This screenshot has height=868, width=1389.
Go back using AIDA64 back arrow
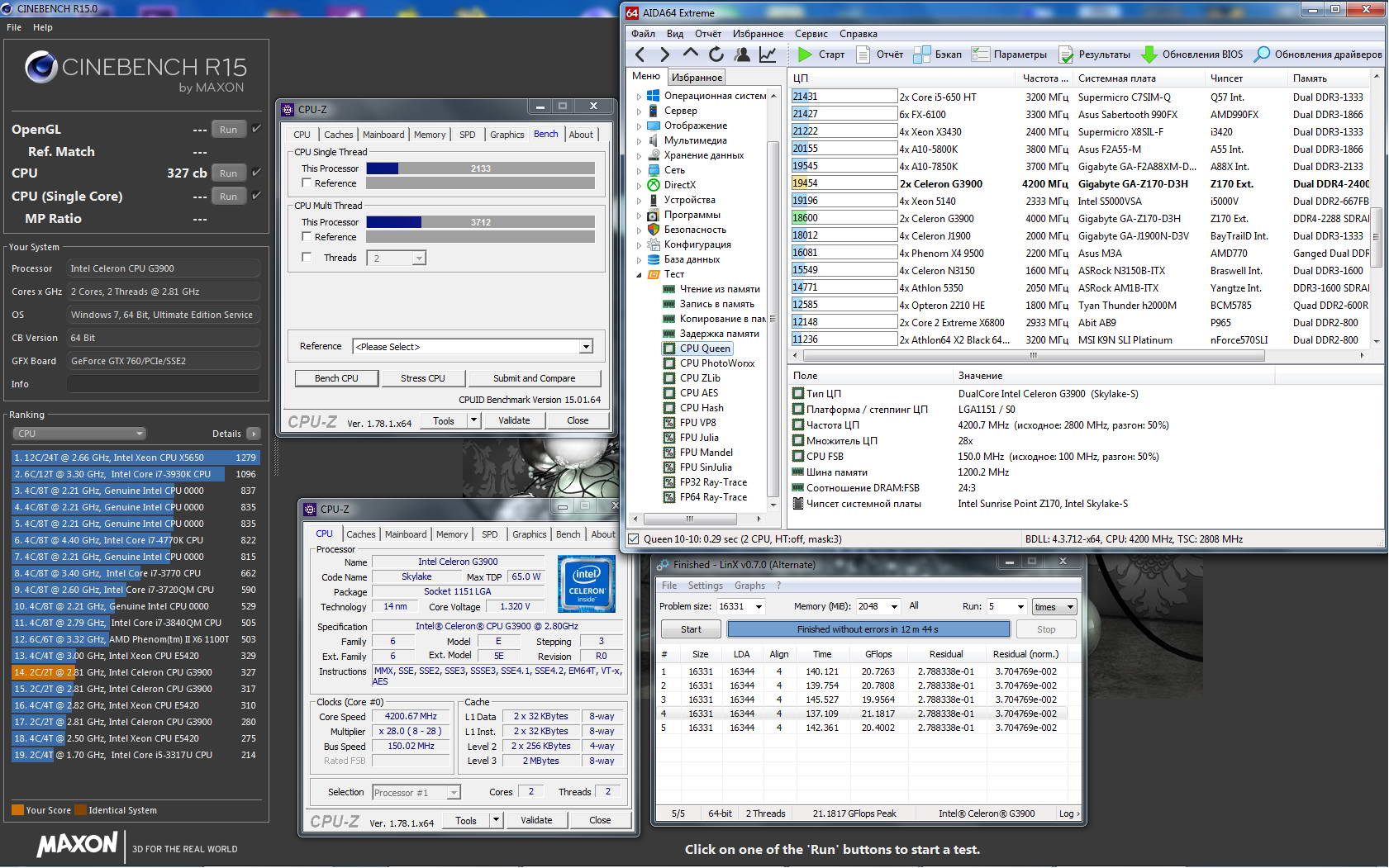tap(640, 55)
